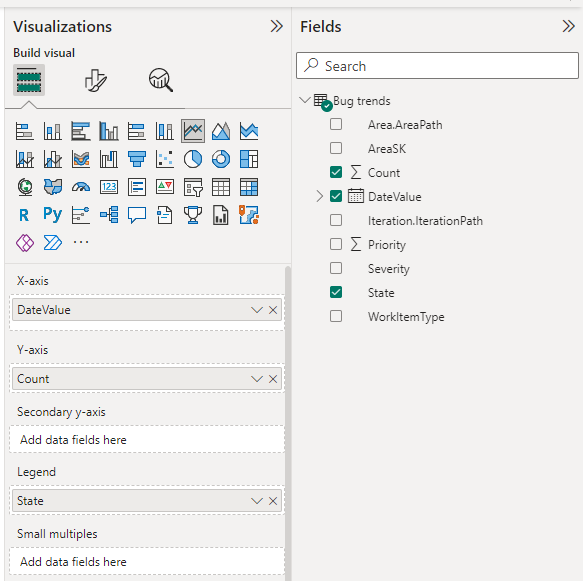584x582 pixels.
Task: Select the Area chart visual
Action: [x=221, y=131]
